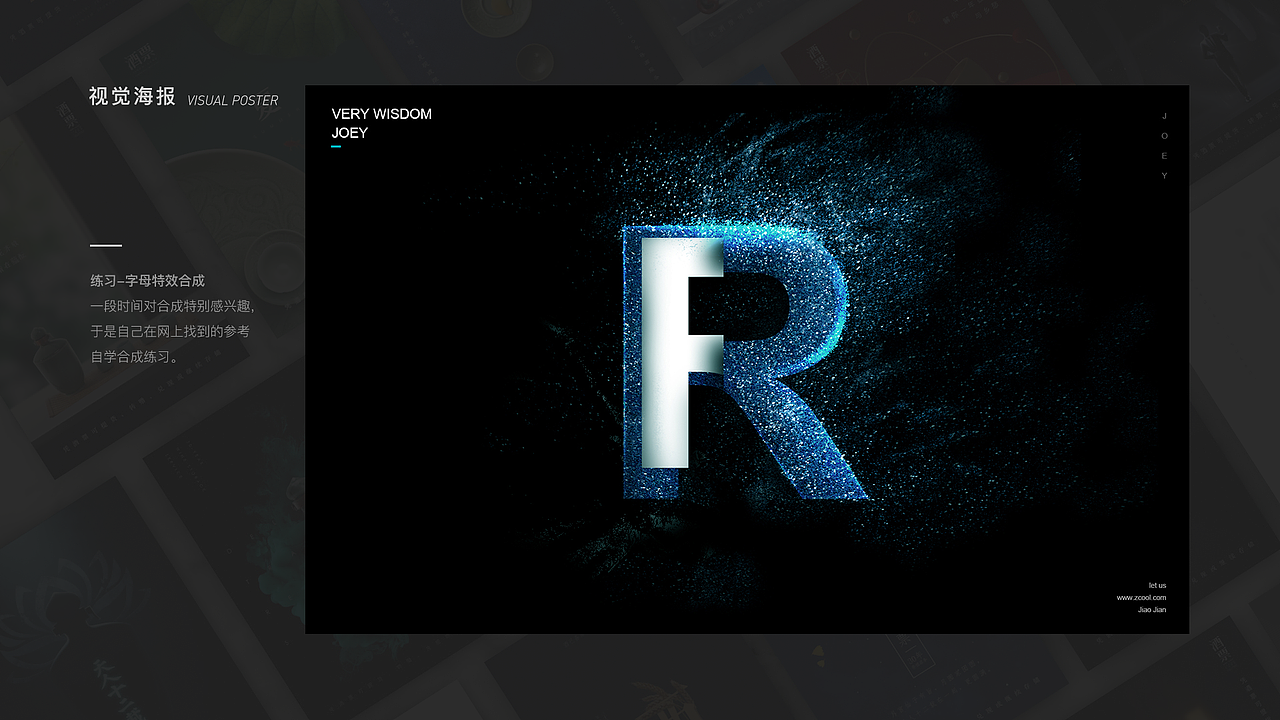Click the glittering letter R artwork

coord(744,361)
